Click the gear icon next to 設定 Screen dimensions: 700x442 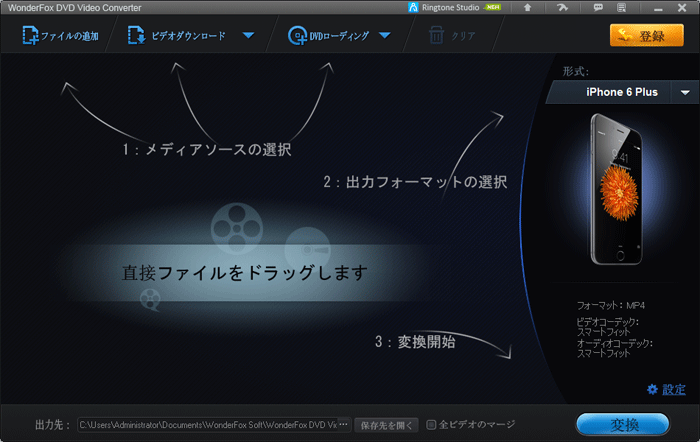652,390
